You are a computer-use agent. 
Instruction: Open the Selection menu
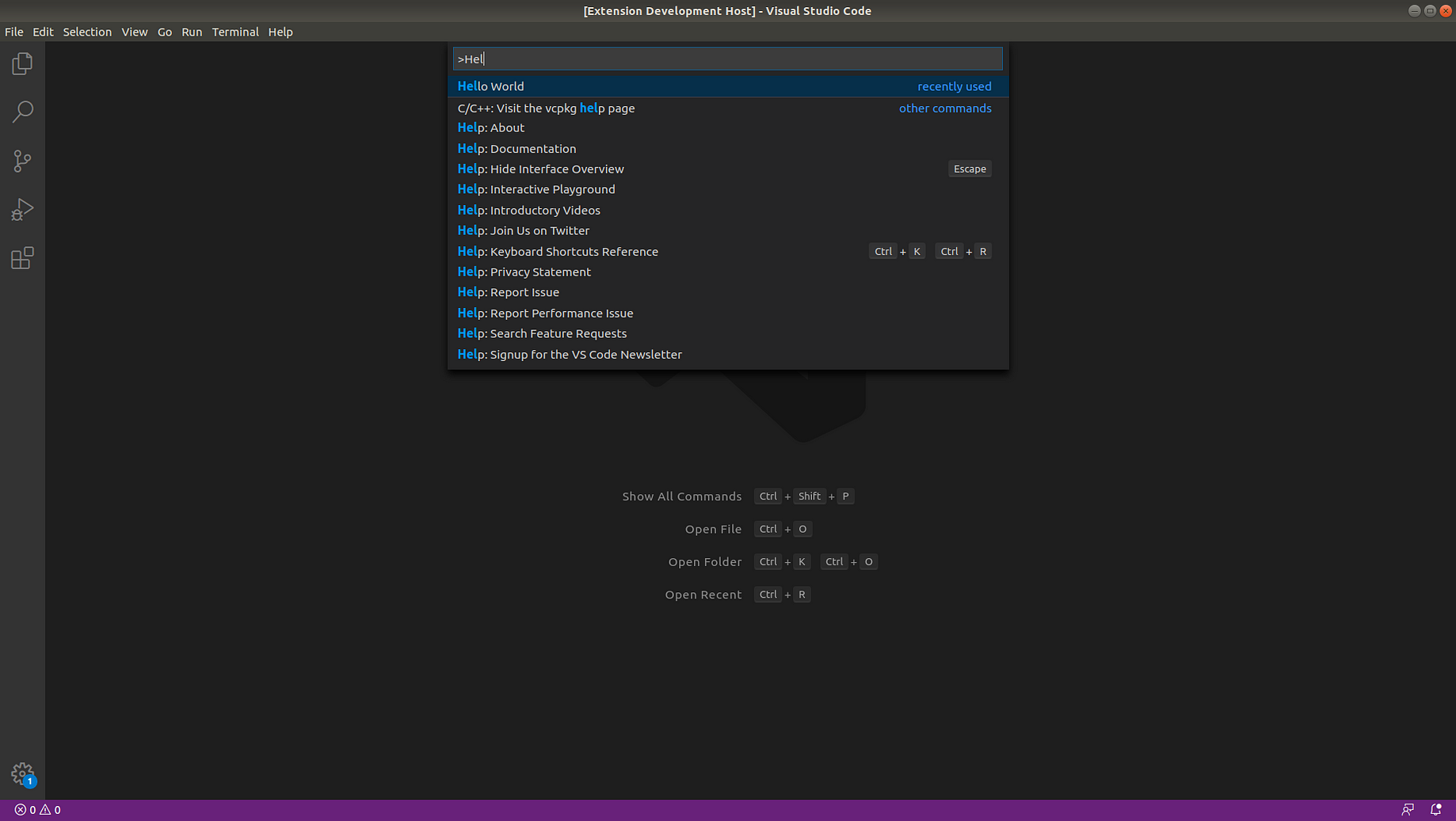pyautogui.click(x=87, y=32)
